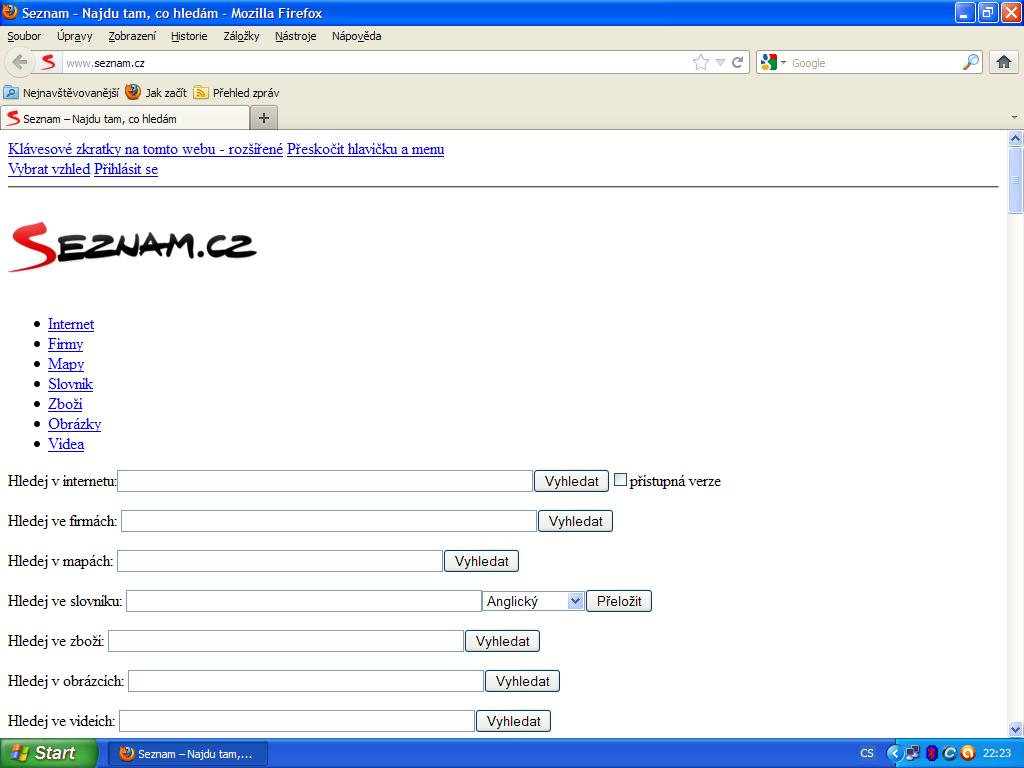Click the Přeložit button

619,601
